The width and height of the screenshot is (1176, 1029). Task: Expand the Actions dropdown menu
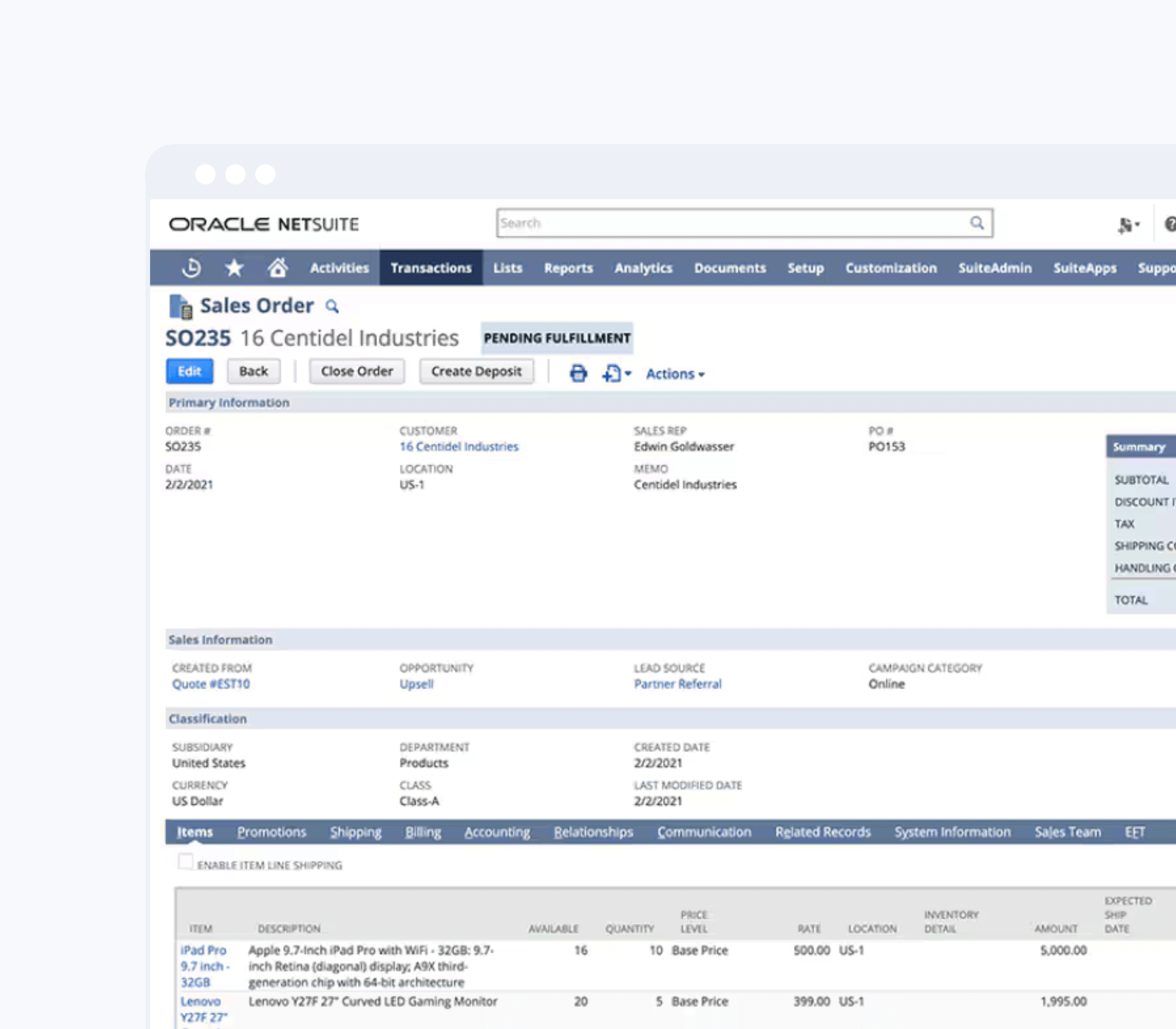point(675,373)
